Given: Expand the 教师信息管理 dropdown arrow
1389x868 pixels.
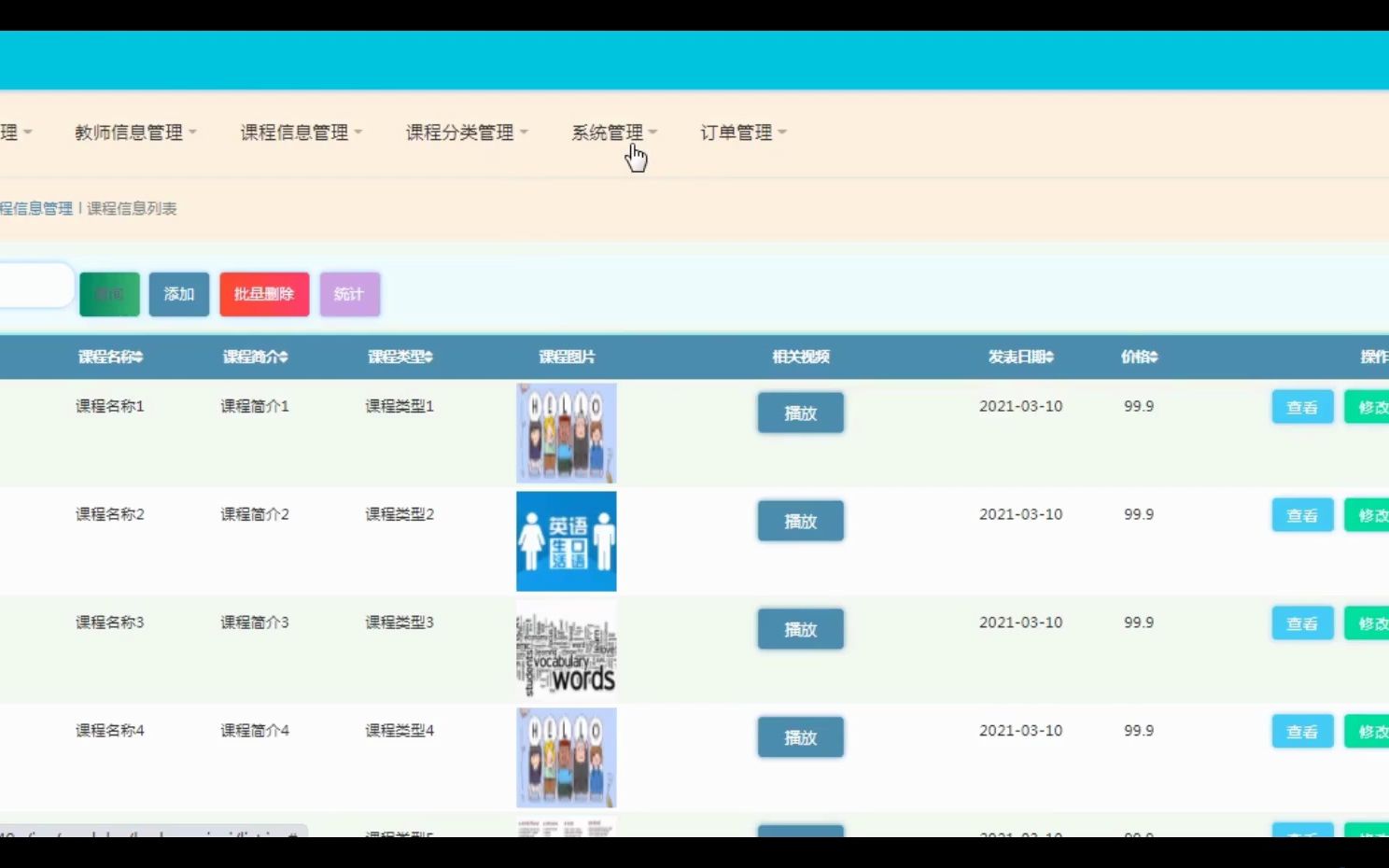Looking at the screenshot, I should pyautogui.click(x=192, y=133).
